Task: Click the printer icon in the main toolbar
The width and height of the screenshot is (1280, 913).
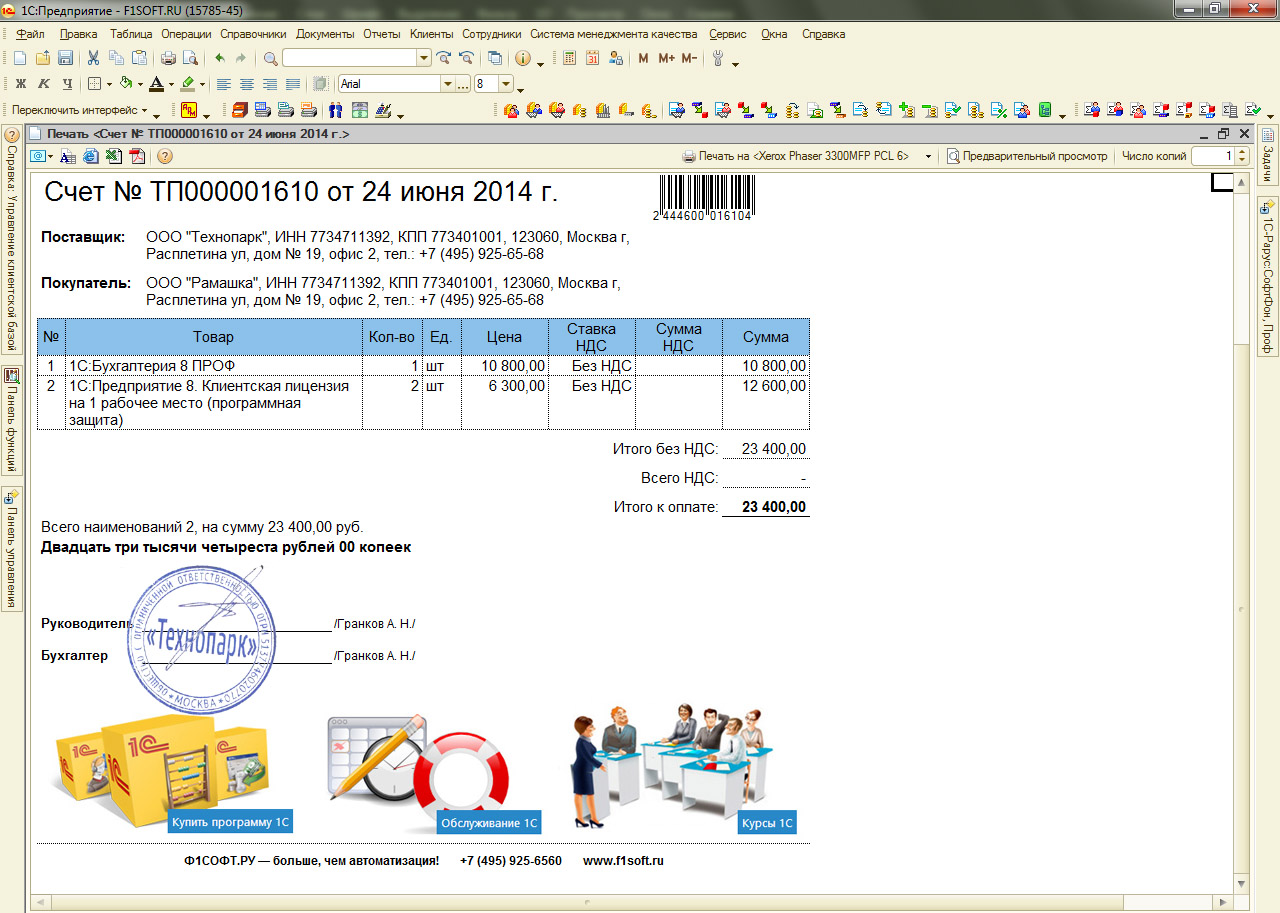Action: pyautogui.click(x=168, y=58)
